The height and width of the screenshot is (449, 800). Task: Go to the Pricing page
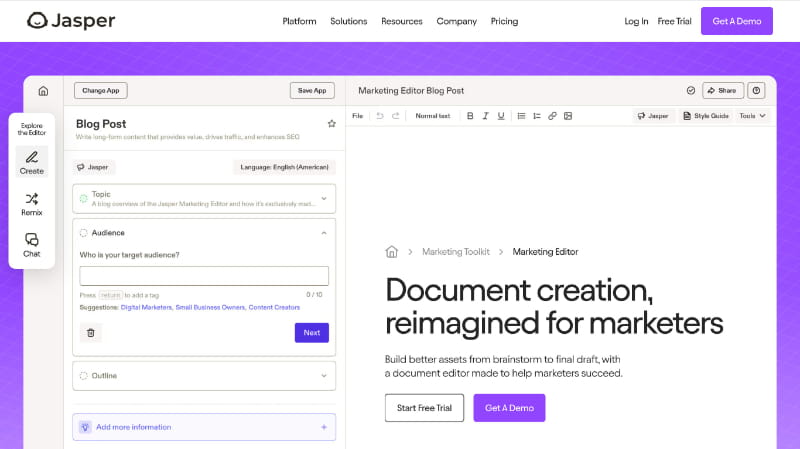[x=504, y=21]
